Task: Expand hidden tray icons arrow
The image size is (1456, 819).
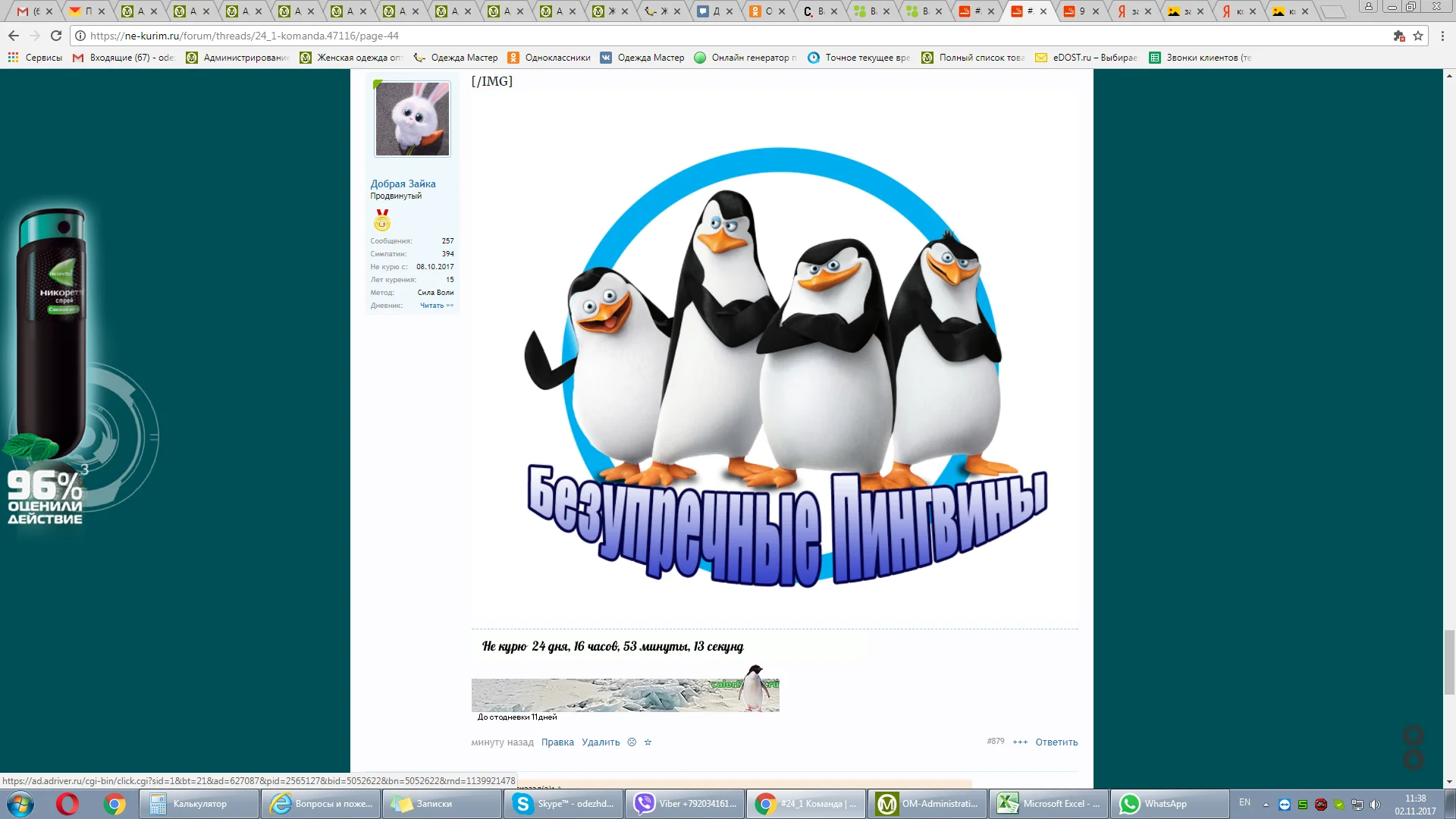Action: (x=1265, y=805)
